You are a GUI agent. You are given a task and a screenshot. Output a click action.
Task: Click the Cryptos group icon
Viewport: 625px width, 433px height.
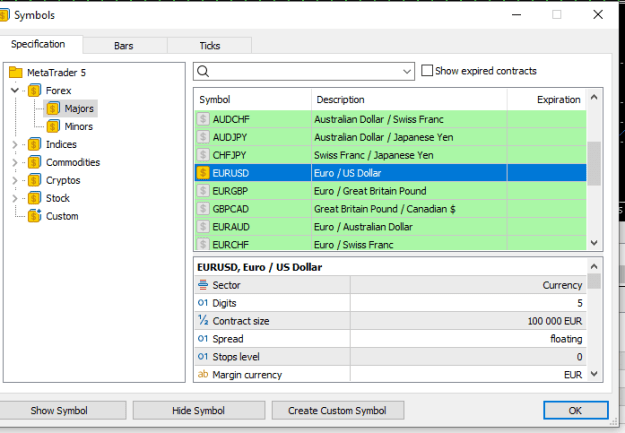click(x=34, y=180)
